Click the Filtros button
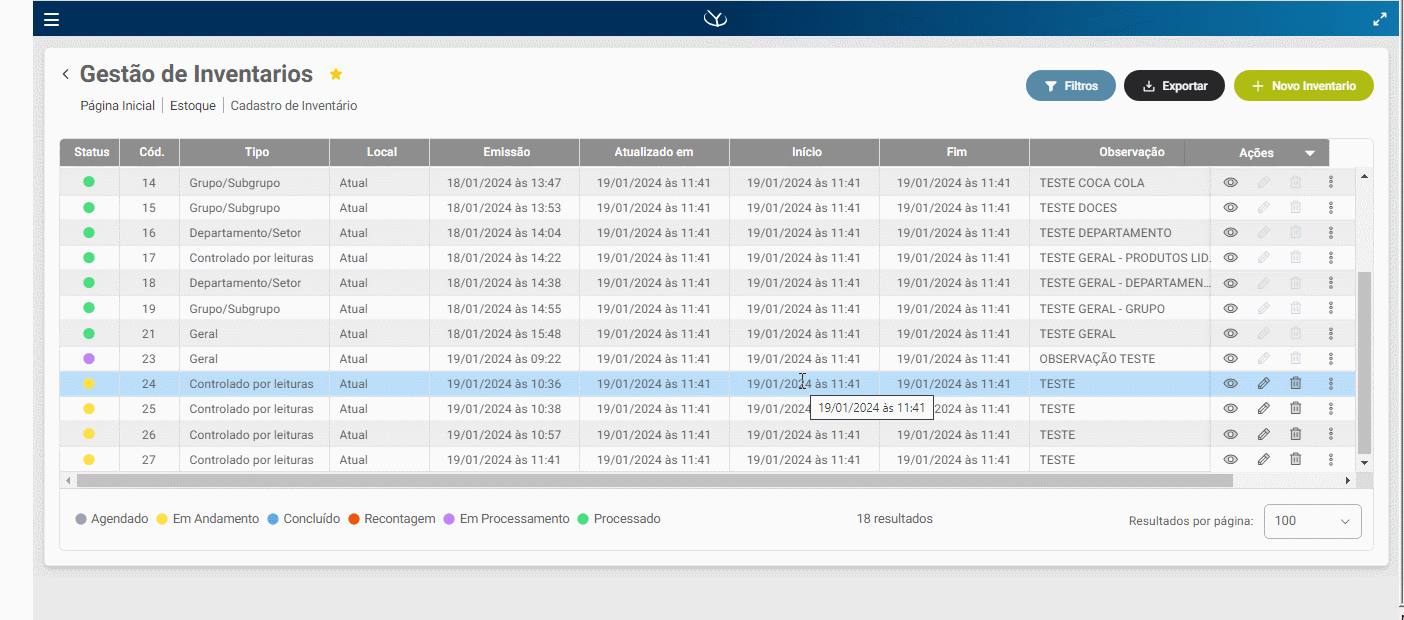 pyautogui.click(x=1071, y=86)
